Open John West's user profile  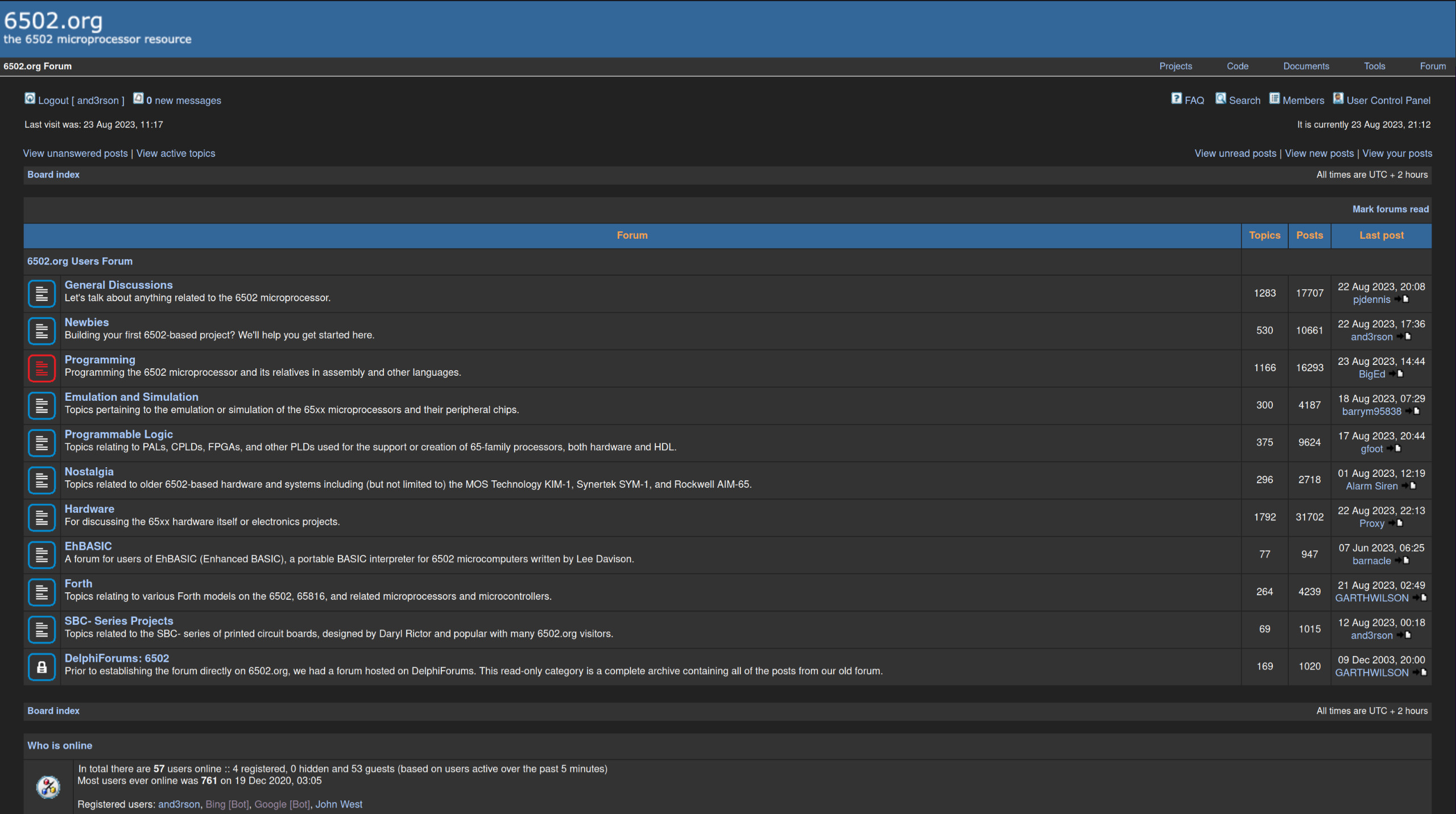pos(338,804)
